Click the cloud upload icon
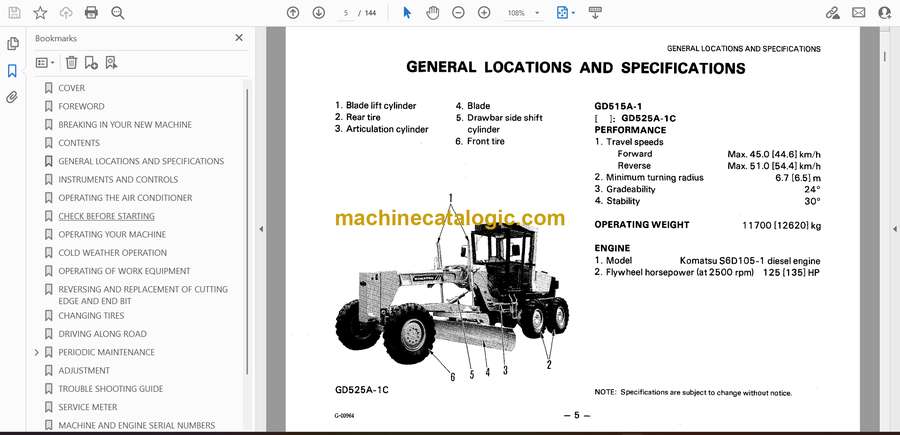This screenshot has width=900, height=435. point(66,13)
